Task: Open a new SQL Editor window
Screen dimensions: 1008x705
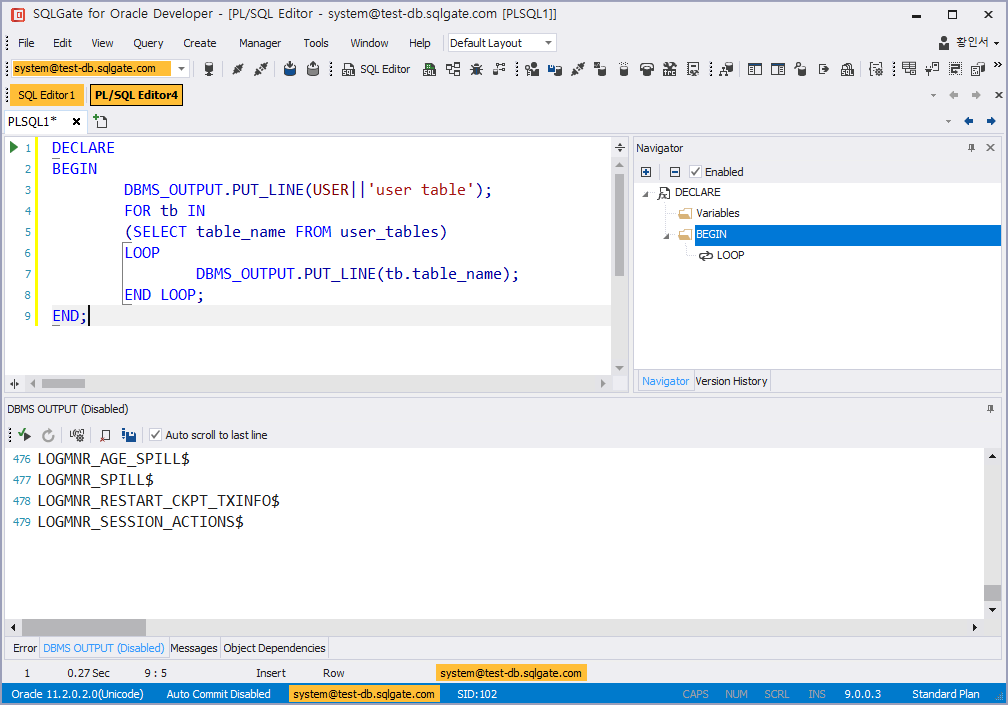Action: 376,68
